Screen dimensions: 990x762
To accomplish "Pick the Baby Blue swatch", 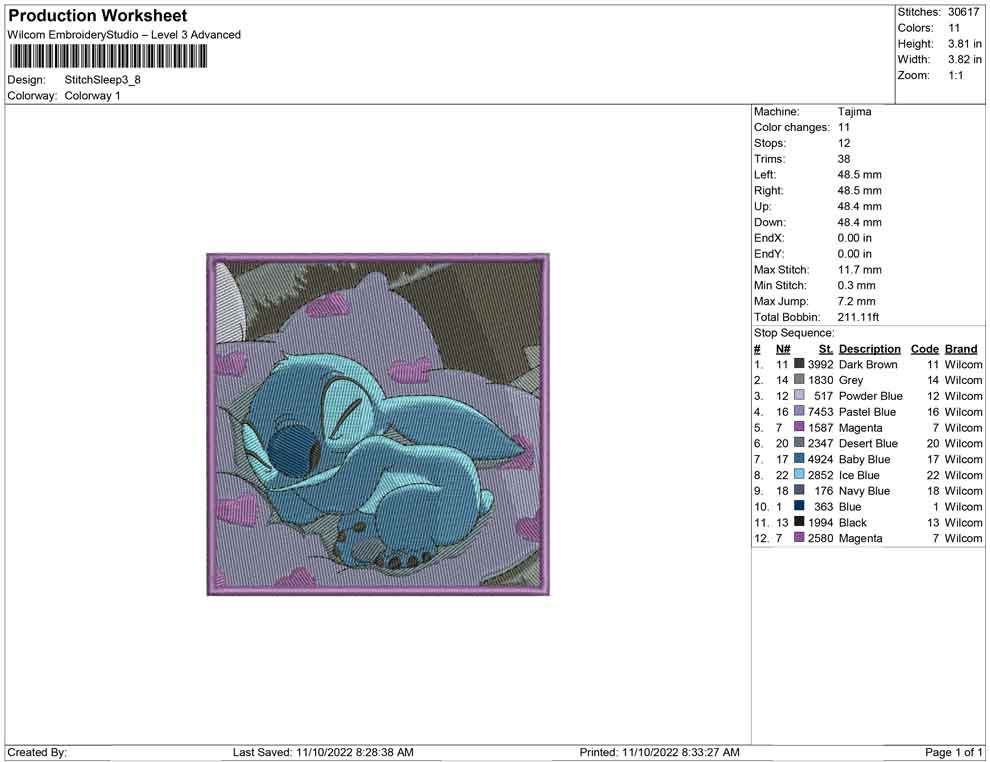I will [799, 458].
